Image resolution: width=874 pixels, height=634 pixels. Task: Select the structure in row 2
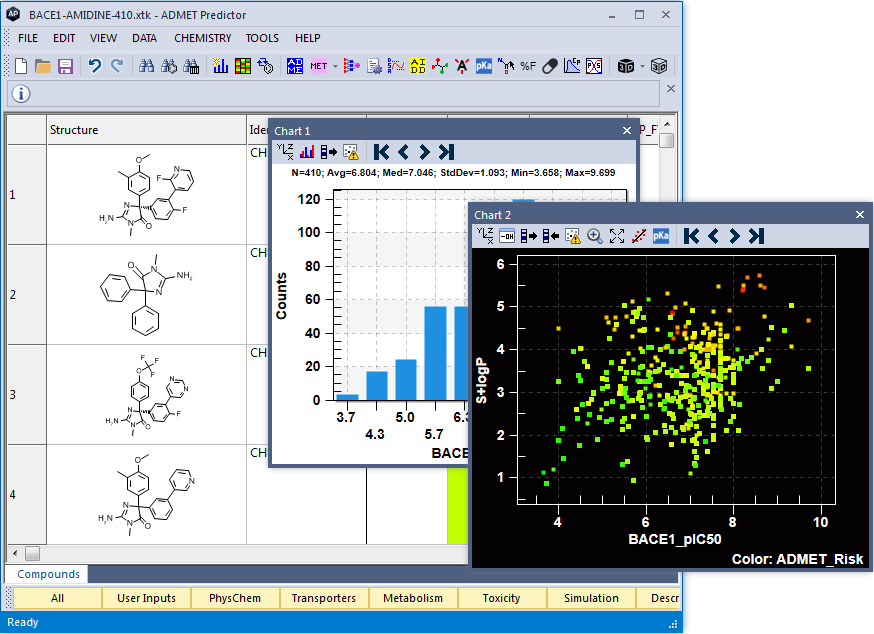(x=147, y=294)
